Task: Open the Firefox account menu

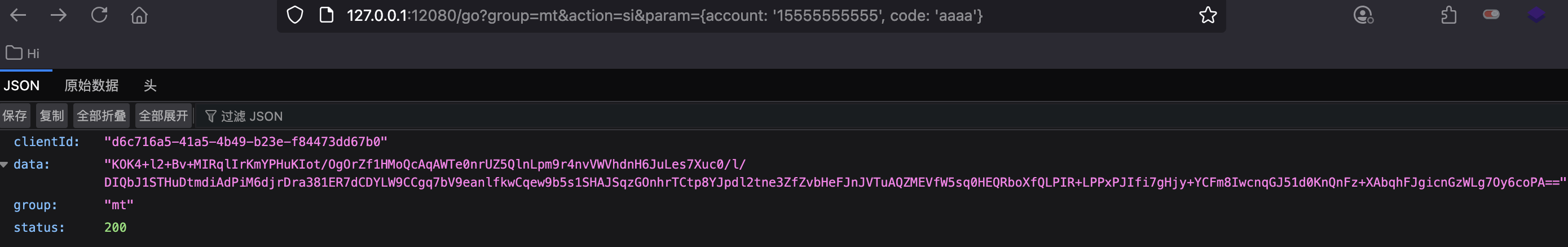Action: 1363,15
